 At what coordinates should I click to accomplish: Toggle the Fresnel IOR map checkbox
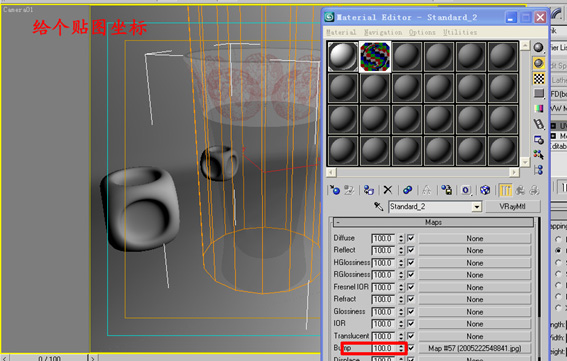(411, 287)
